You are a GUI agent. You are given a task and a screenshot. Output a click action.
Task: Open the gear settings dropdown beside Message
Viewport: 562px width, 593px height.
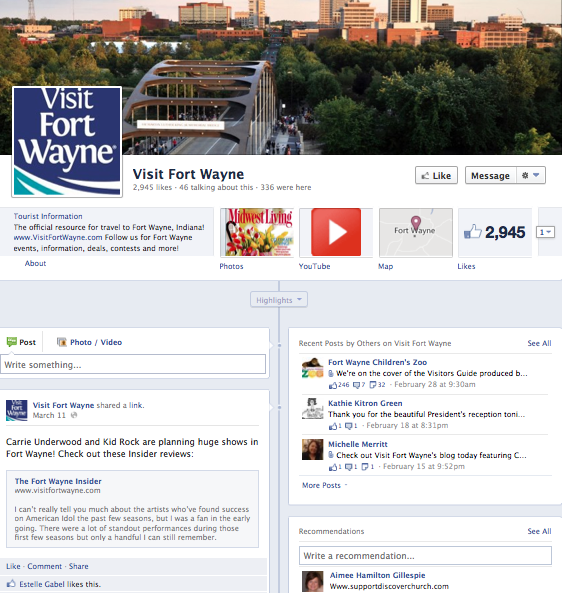click(531, 175)
